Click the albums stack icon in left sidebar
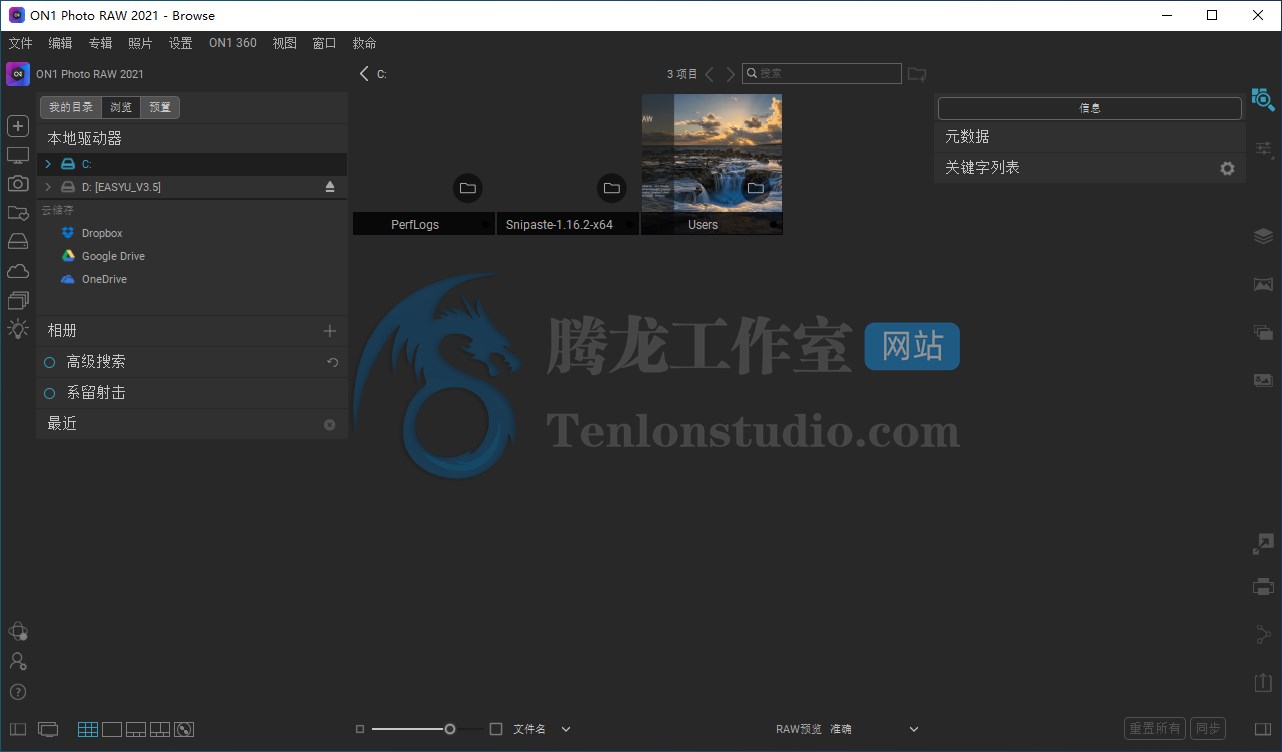The height and width of the screenshot is (752, 1282). pos(18,300)
